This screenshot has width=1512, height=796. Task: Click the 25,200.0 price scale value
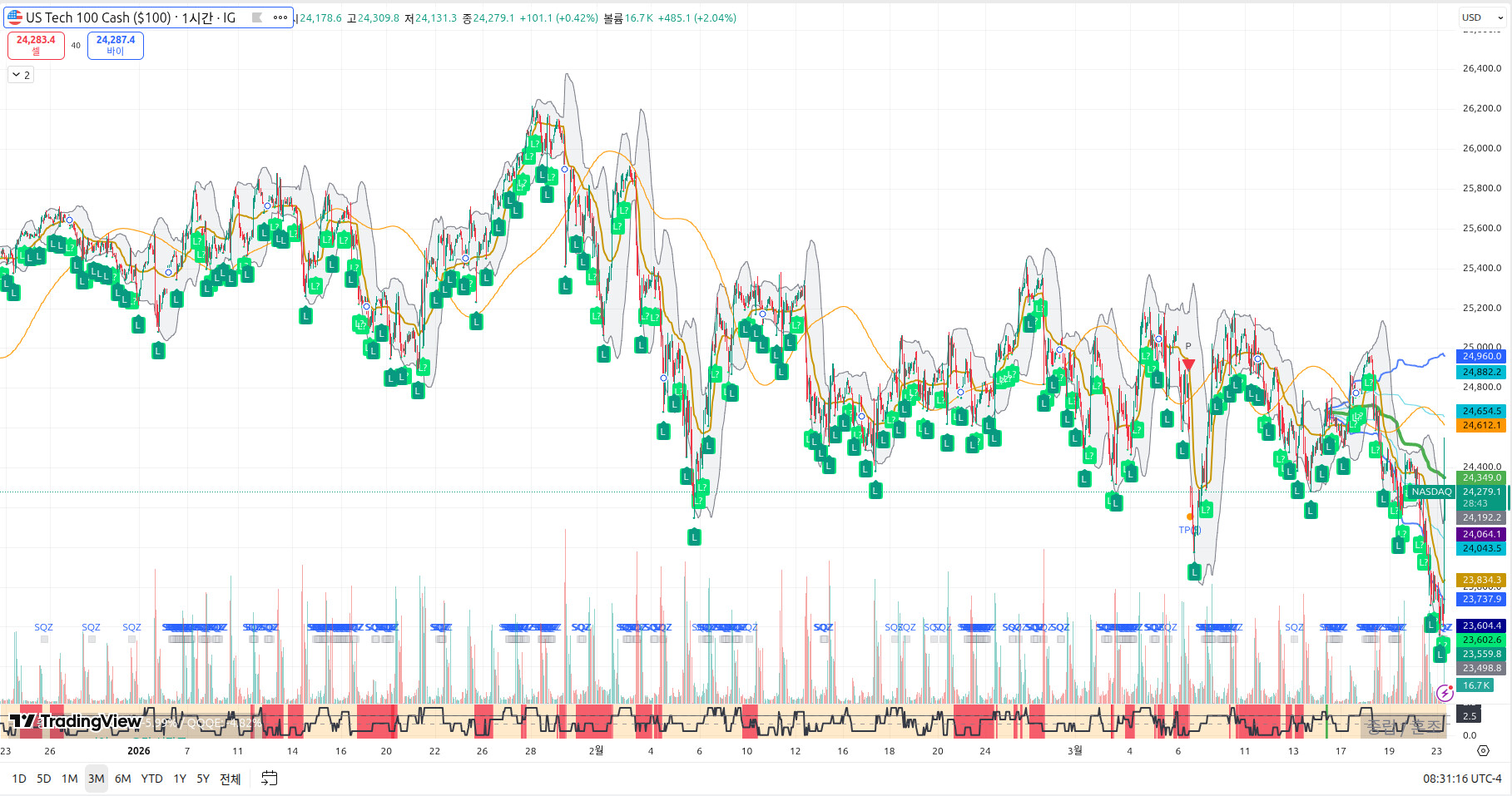[1482, 308]
